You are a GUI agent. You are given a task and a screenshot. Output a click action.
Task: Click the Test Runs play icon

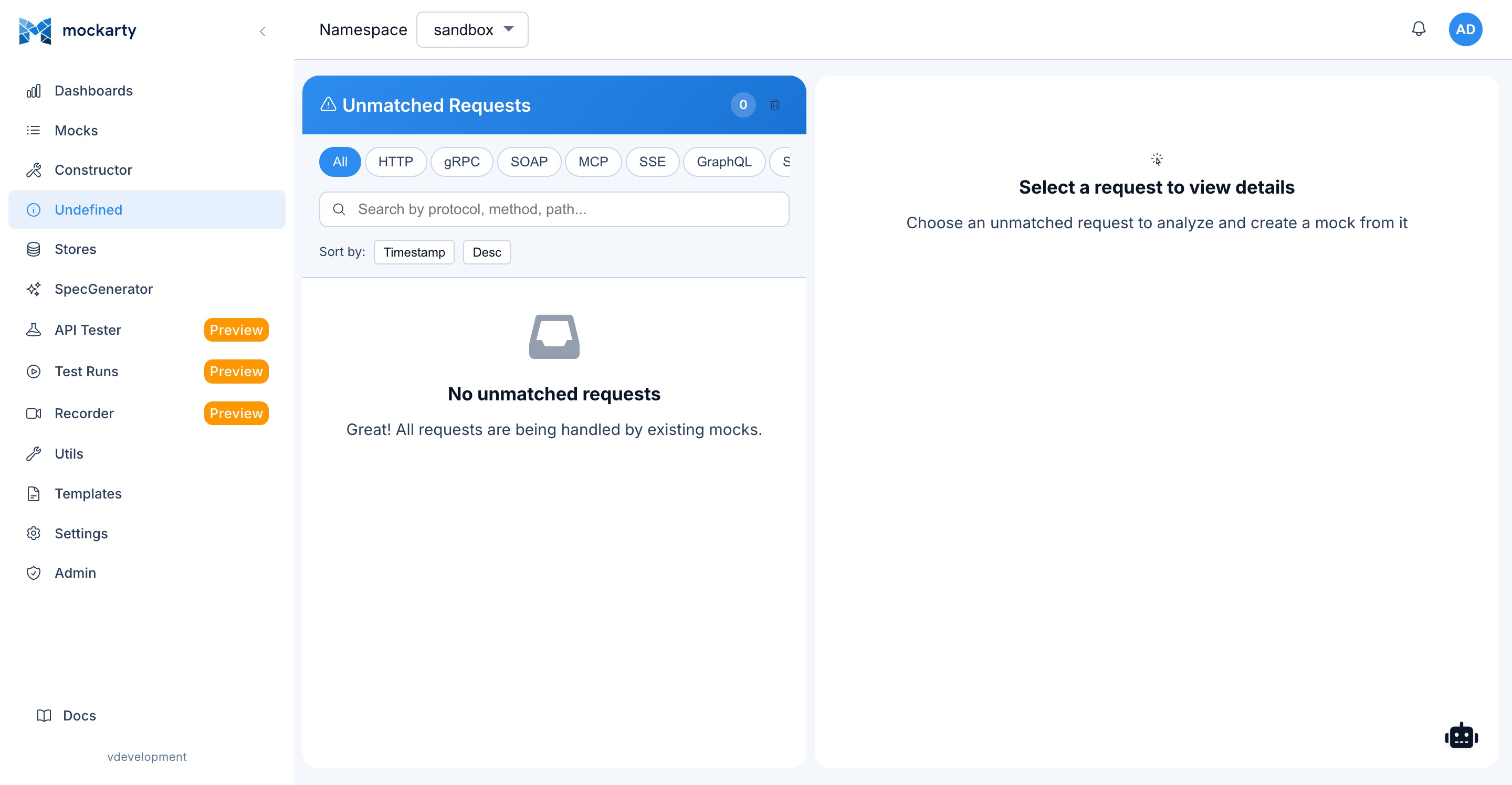[x=34, y=372]
